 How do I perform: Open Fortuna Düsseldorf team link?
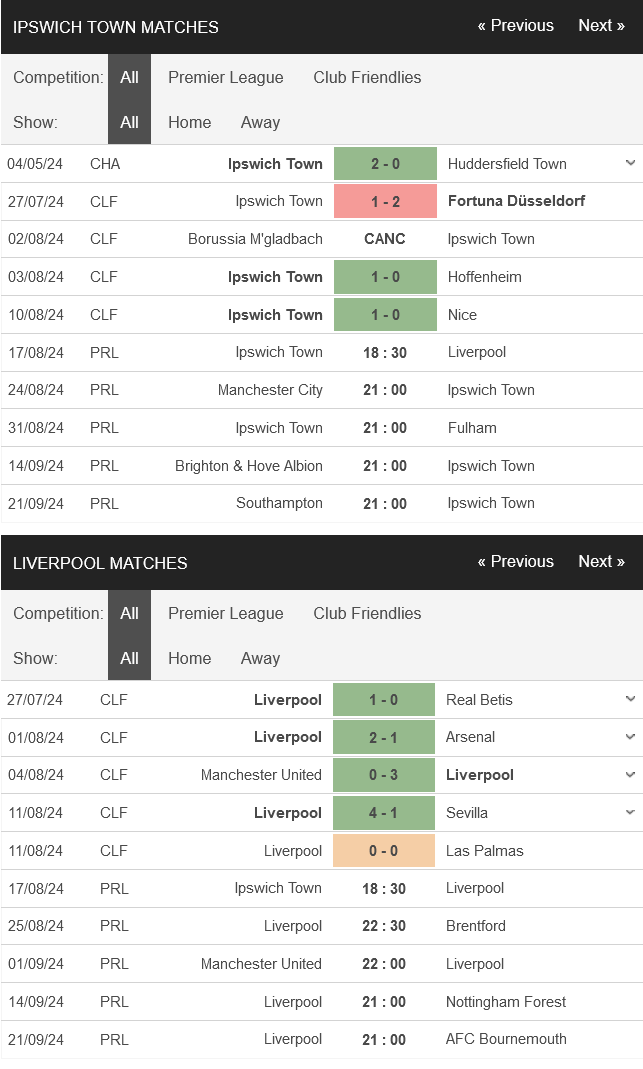516,201
